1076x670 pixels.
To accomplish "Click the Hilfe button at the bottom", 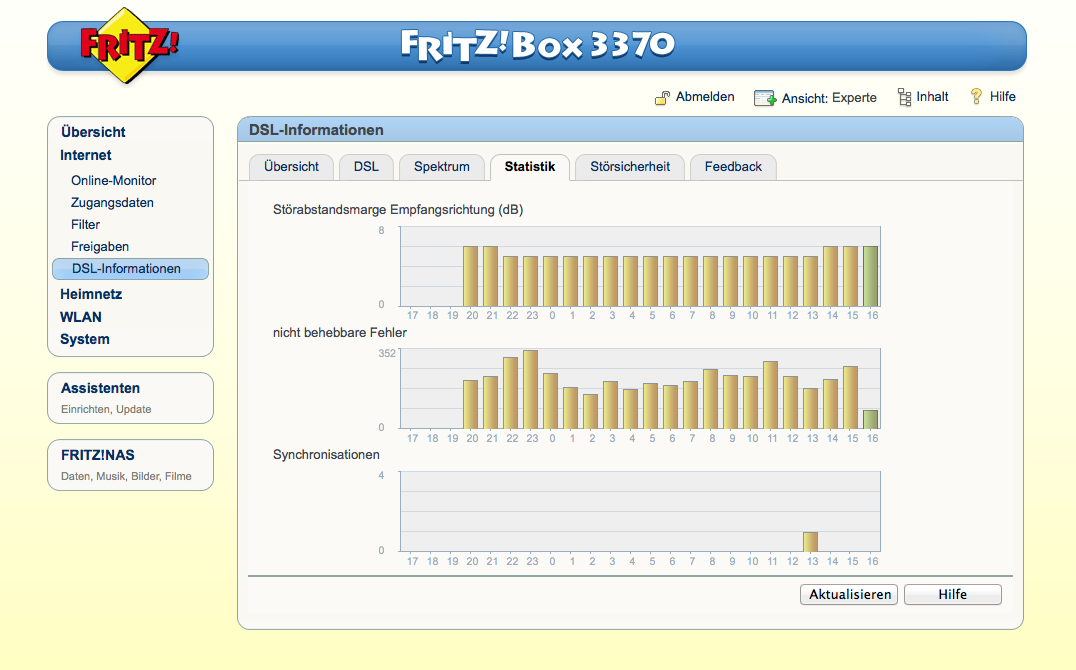I will [x=952, y=594].
